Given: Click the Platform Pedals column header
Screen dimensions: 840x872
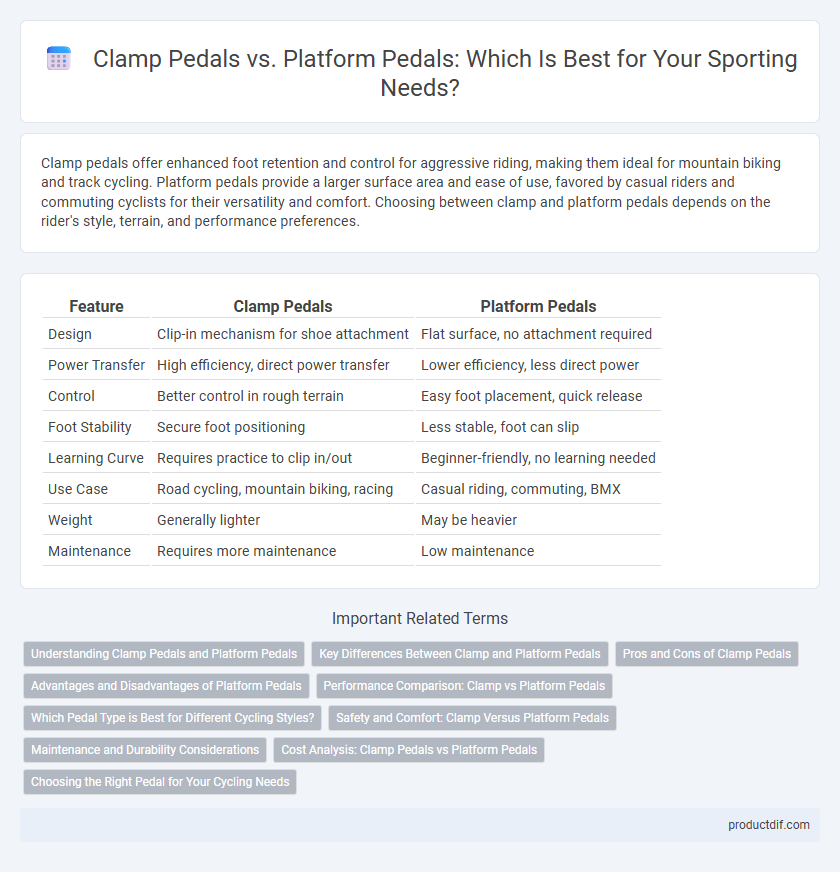Looking at the screenshot, I should [538, 306].
